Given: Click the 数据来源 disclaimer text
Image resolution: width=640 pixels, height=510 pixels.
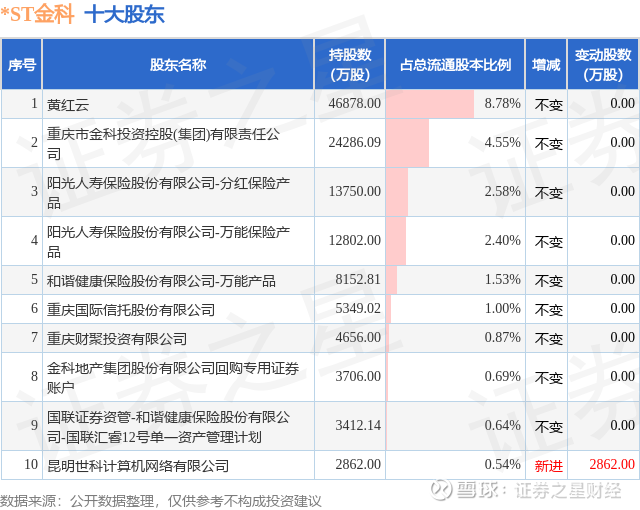Looking at the screenshot, I should click(x=160, y=501).
